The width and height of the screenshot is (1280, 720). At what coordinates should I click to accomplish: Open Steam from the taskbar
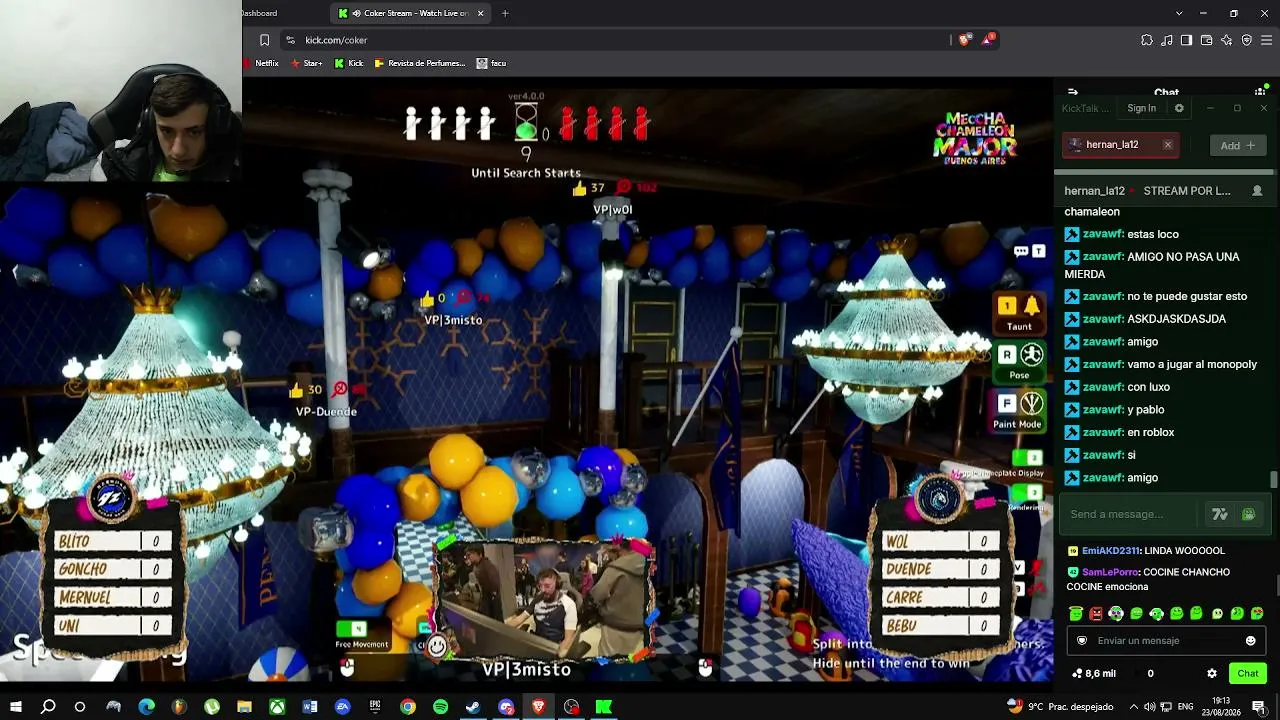click(x=473, y=707)
